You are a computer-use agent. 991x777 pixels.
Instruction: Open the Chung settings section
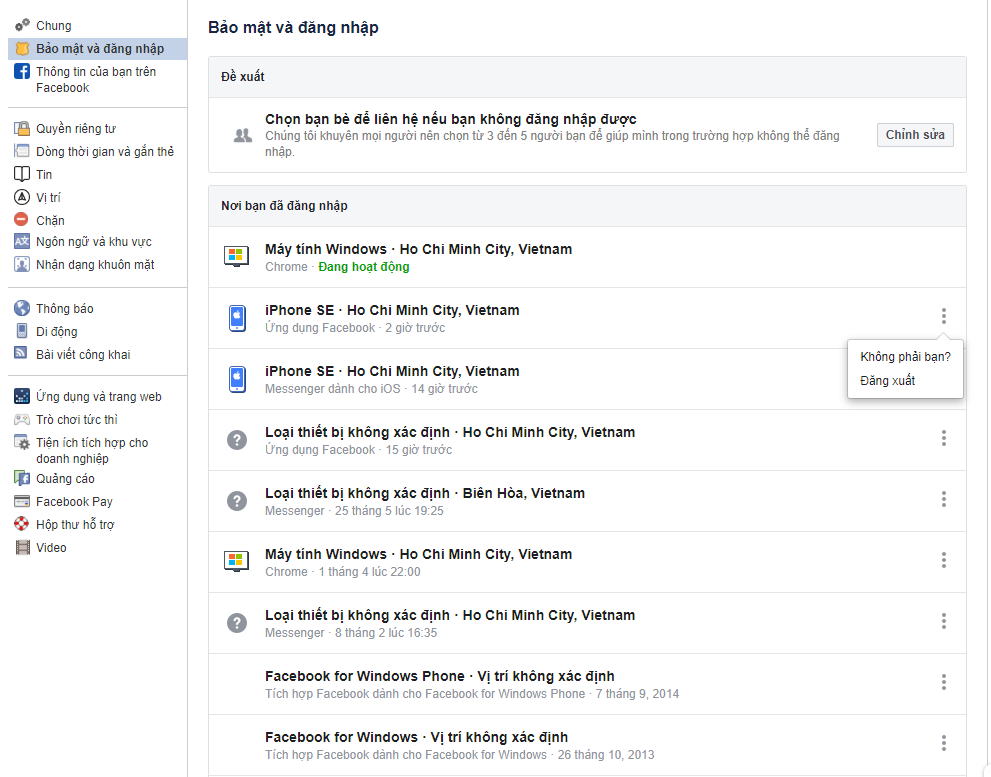pos(54,26)
